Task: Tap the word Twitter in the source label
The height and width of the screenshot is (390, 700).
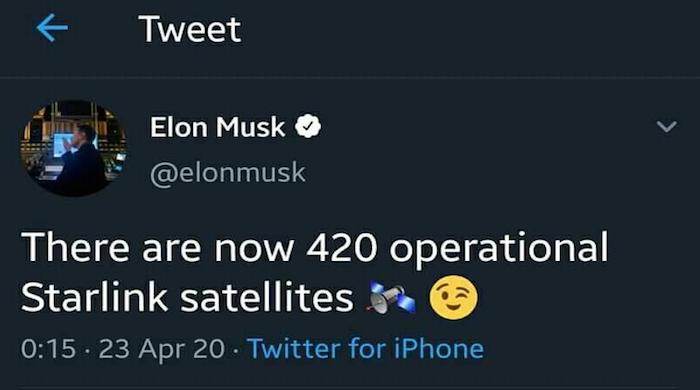Action: [x=294, y=349]
